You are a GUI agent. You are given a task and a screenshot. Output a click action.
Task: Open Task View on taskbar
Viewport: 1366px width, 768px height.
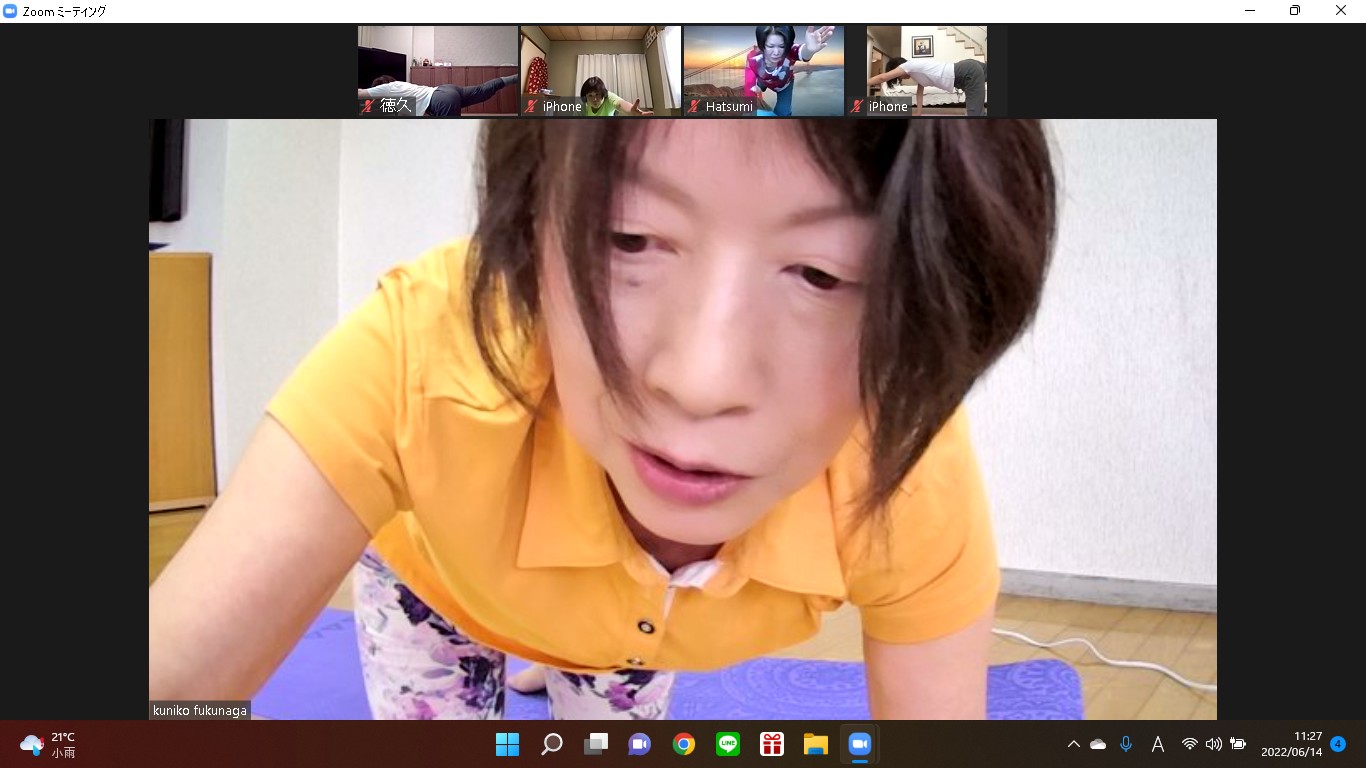[x=596, y=744]
